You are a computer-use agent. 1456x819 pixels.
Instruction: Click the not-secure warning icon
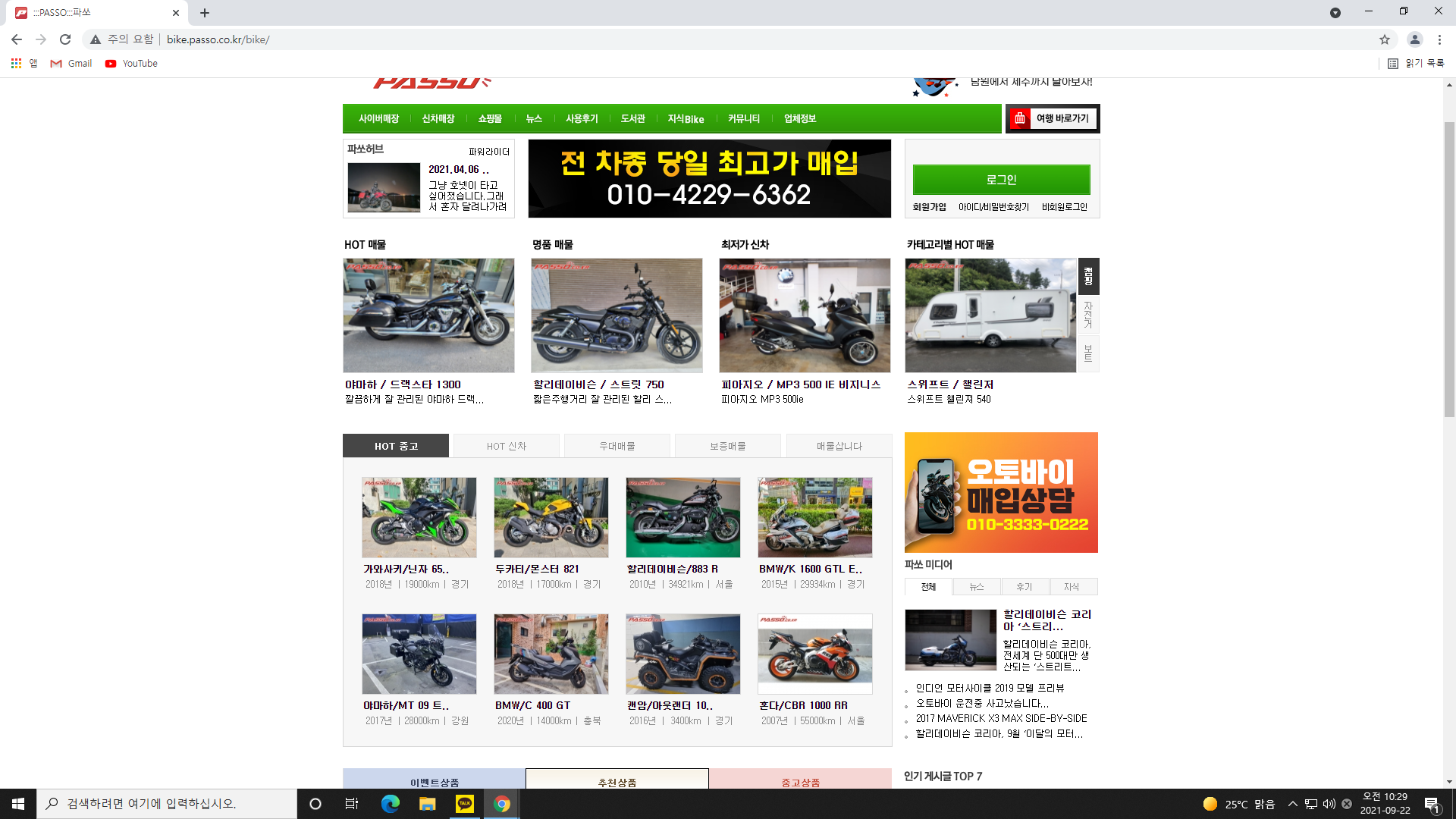[96, 39]
